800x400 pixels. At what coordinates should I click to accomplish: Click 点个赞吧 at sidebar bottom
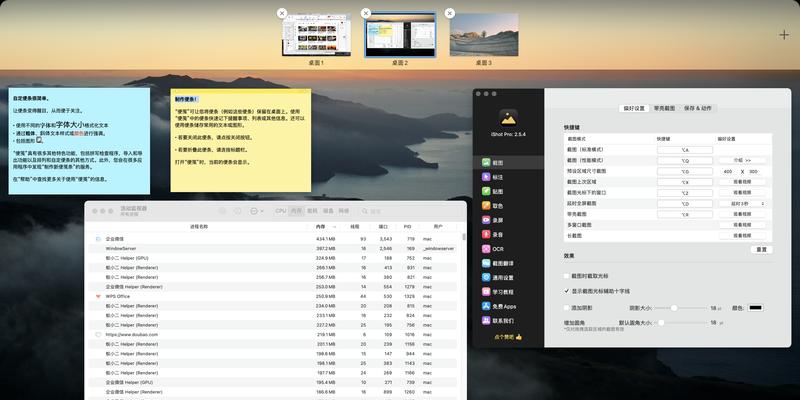(508, 337)
